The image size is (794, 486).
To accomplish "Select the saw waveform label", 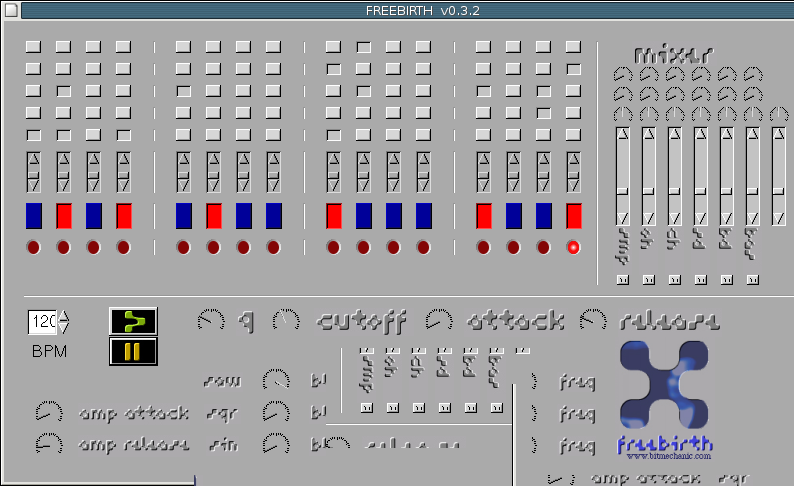I will tap(221, 381).
